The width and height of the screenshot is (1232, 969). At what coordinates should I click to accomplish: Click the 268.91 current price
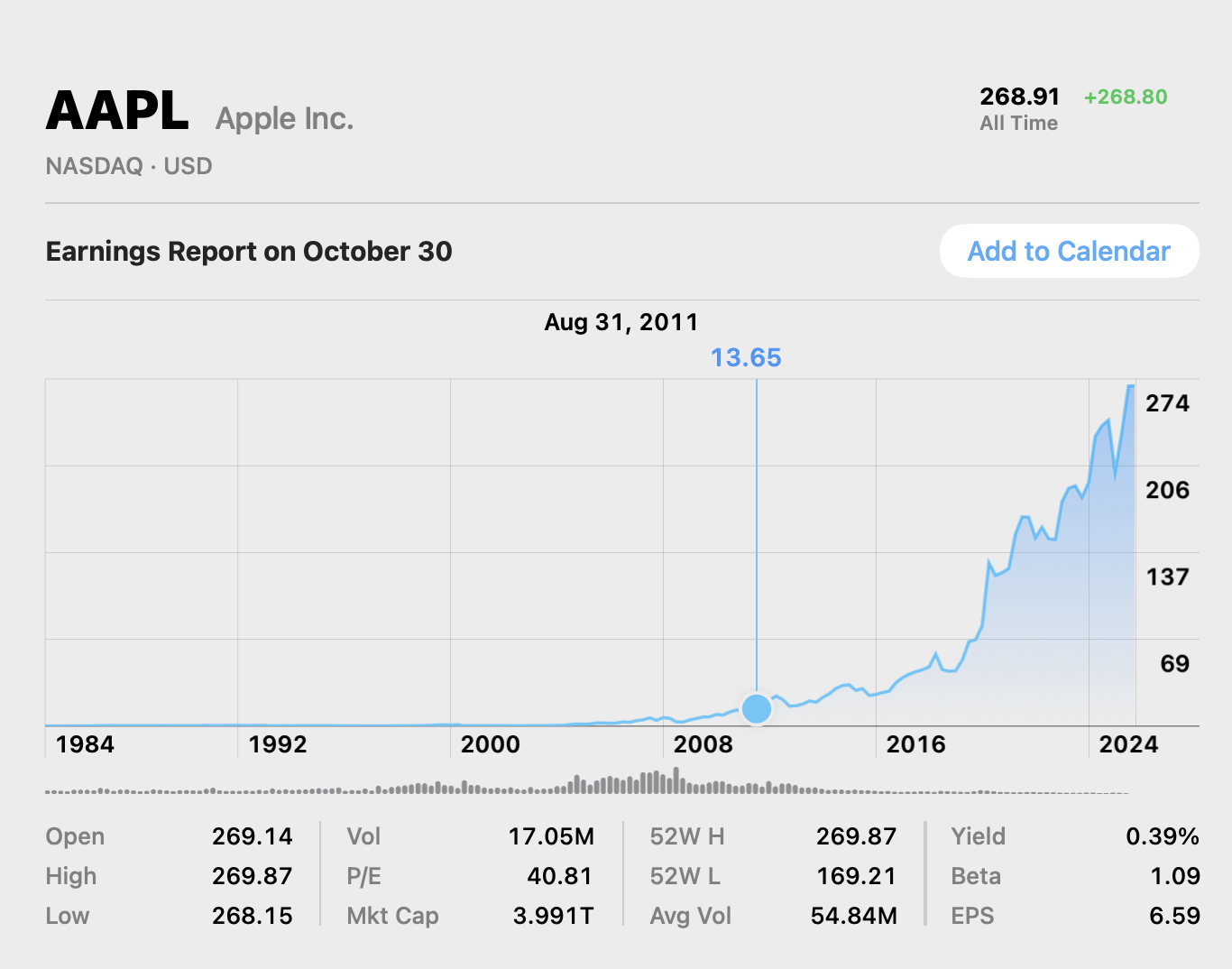pyautogui.click(x=1020, y=97)
